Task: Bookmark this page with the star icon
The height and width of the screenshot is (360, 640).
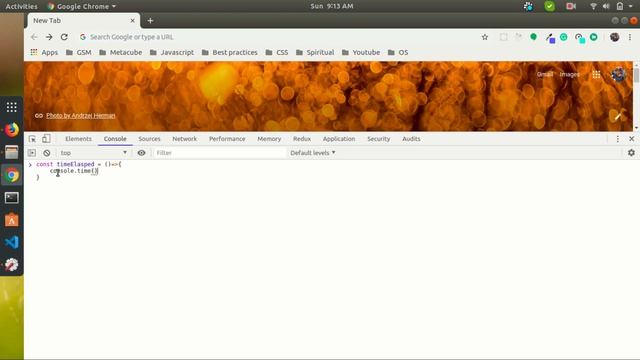Action: (x=484, y=37)
